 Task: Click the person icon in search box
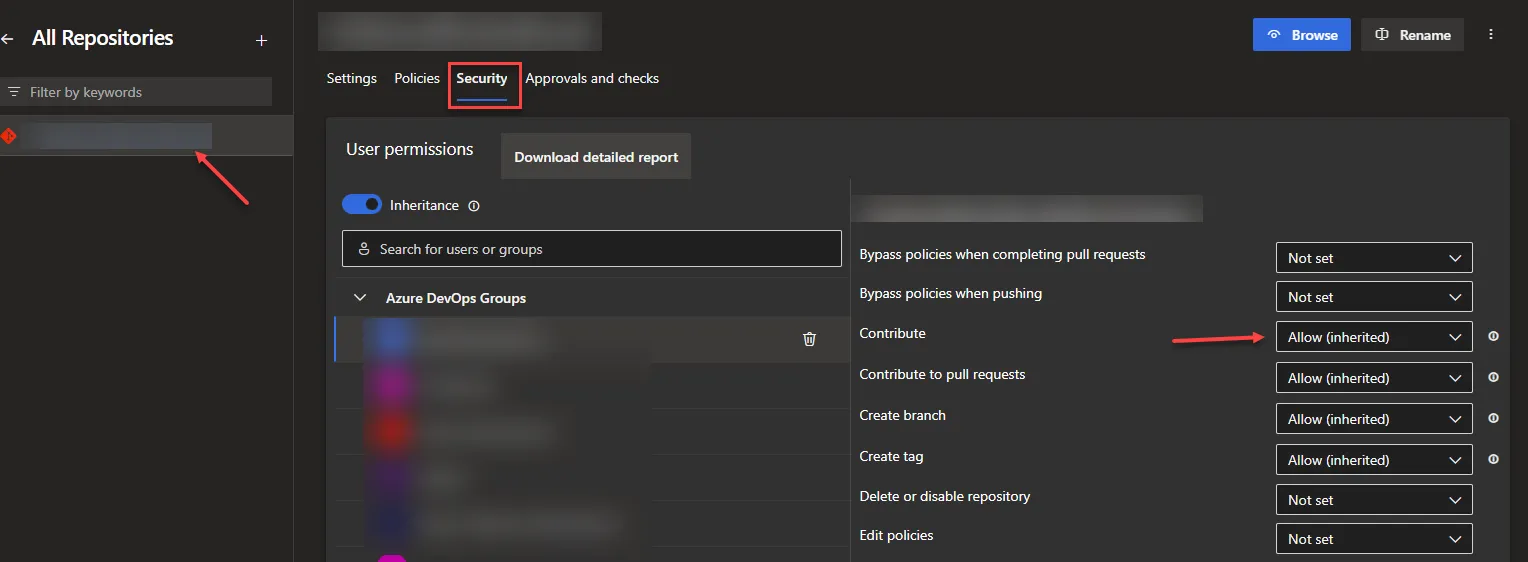[x=364, y=249]
